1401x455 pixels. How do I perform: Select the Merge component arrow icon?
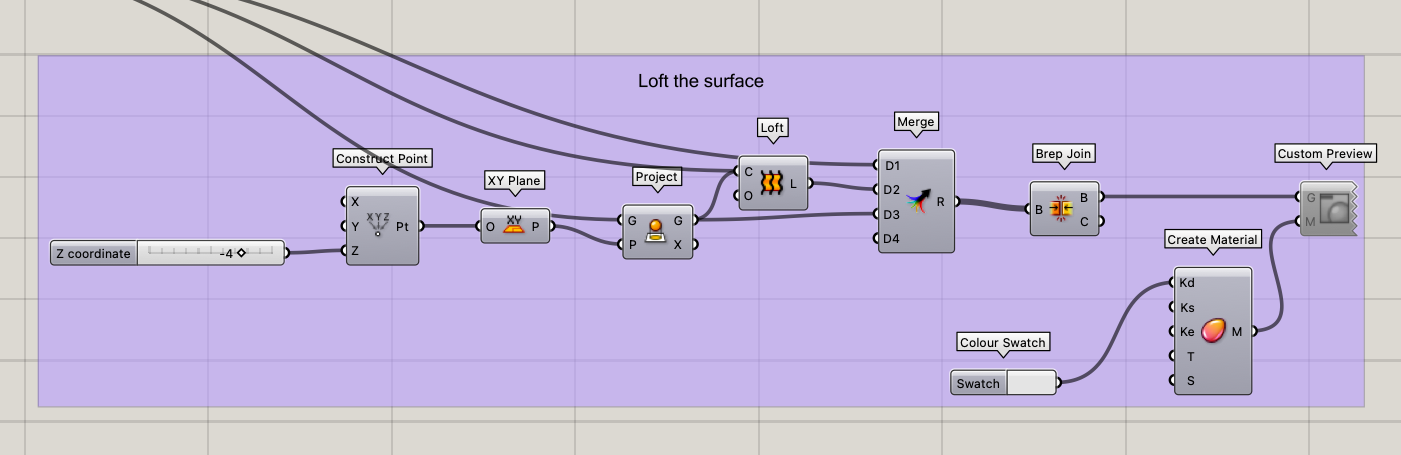918,201
